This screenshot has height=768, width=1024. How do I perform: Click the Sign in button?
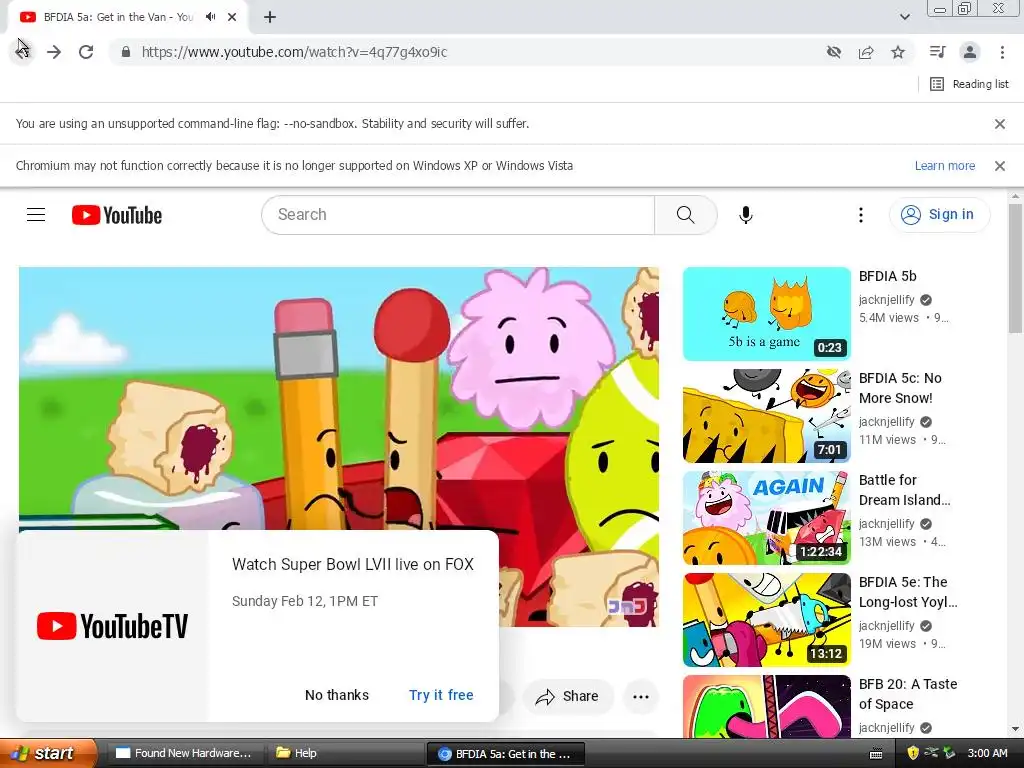[x=939, y=215]
